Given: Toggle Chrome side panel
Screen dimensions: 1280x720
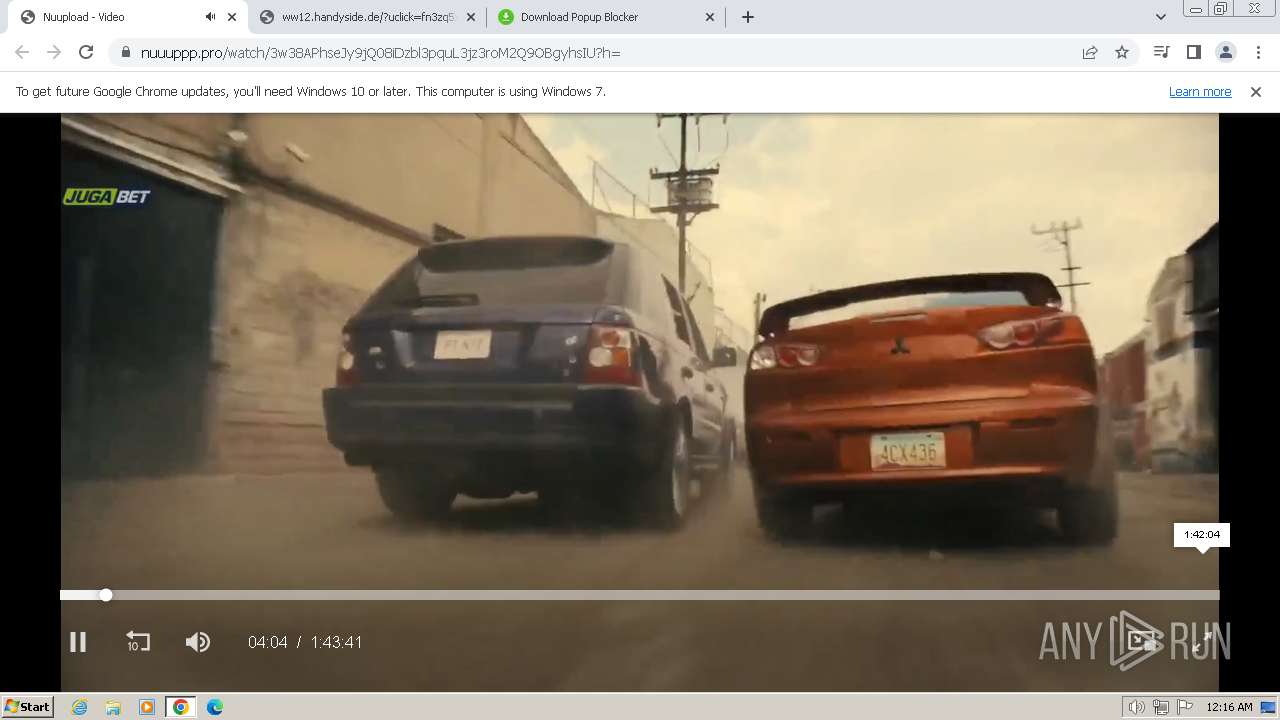Looking at the screenshot, I should pyautogui.click(x=1193, y=52).
